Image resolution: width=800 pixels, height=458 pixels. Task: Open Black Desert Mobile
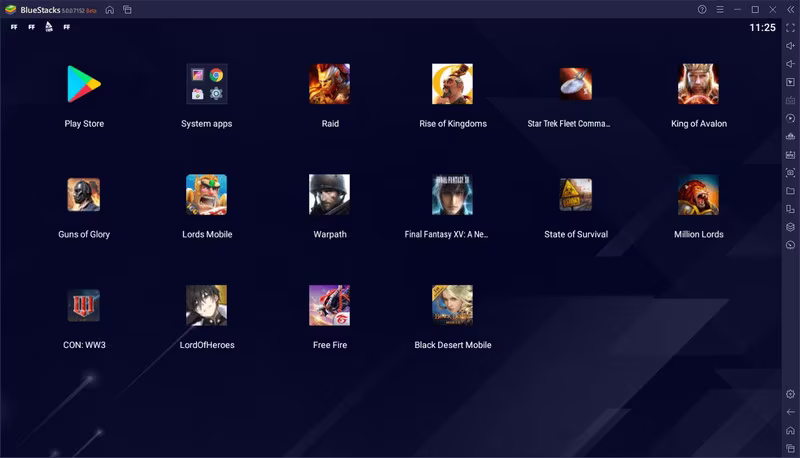(x=453, y=306)
